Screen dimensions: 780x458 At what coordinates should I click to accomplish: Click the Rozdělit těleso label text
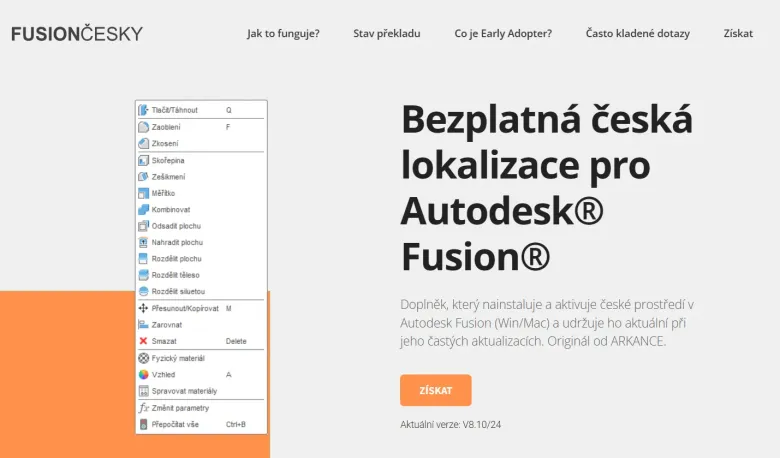(x=176, y=275)
